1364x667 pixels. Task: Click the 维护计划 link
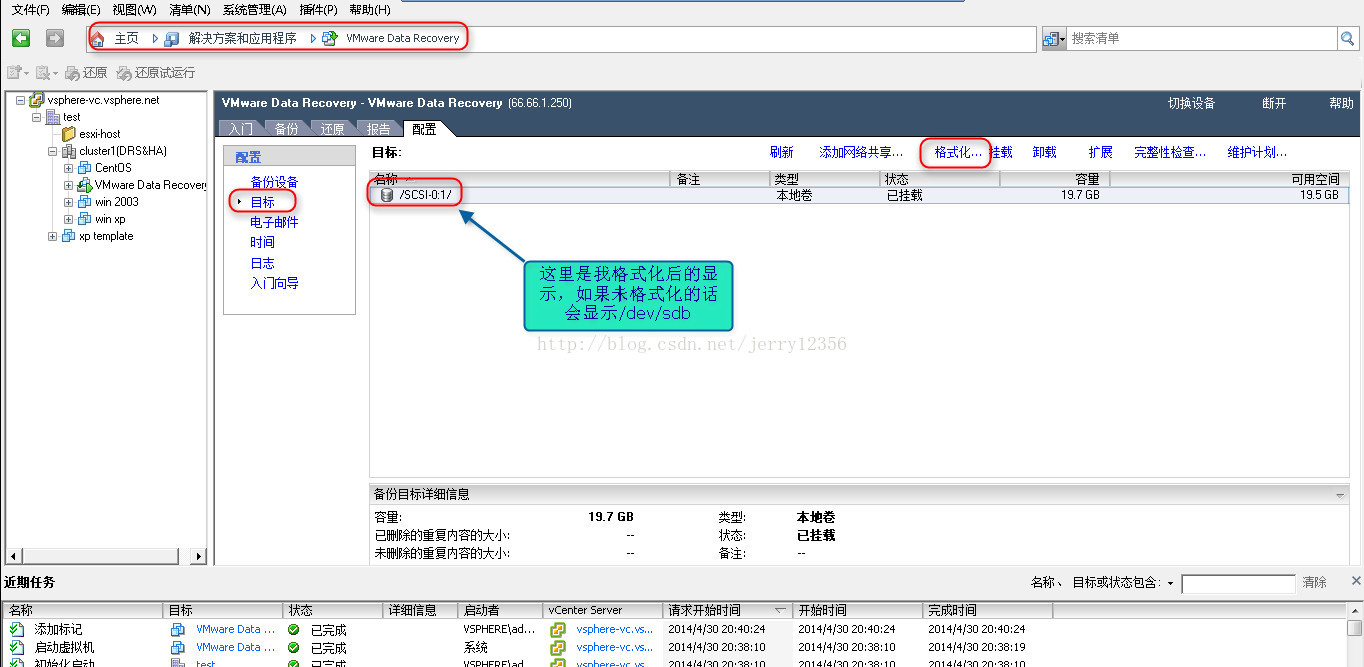1257,152
